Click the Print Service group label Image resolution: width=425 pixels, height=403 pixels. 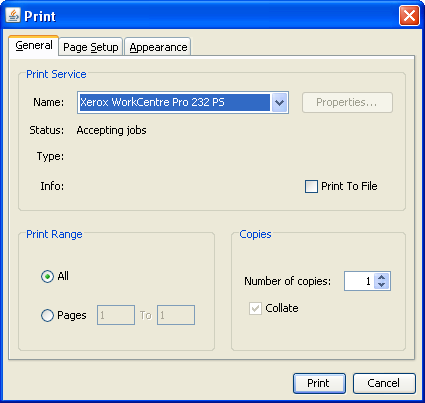coord(56,74)
